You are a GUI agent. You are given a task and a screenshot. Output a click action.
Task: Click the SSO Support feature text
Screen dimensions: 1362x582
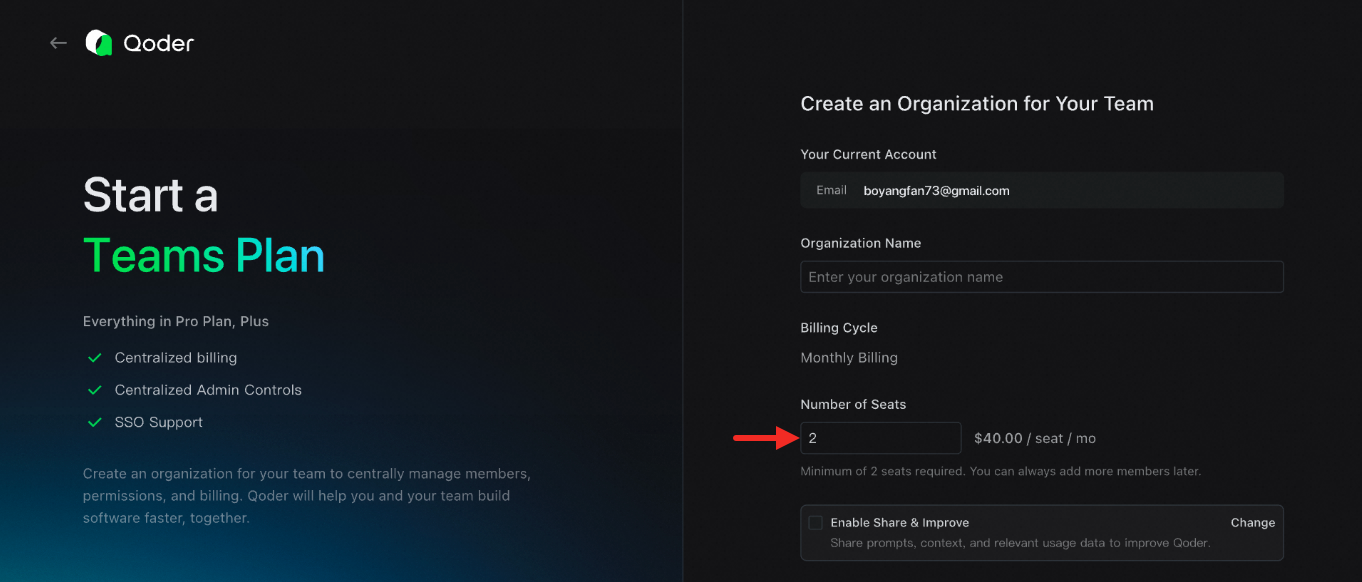[159, 422]
